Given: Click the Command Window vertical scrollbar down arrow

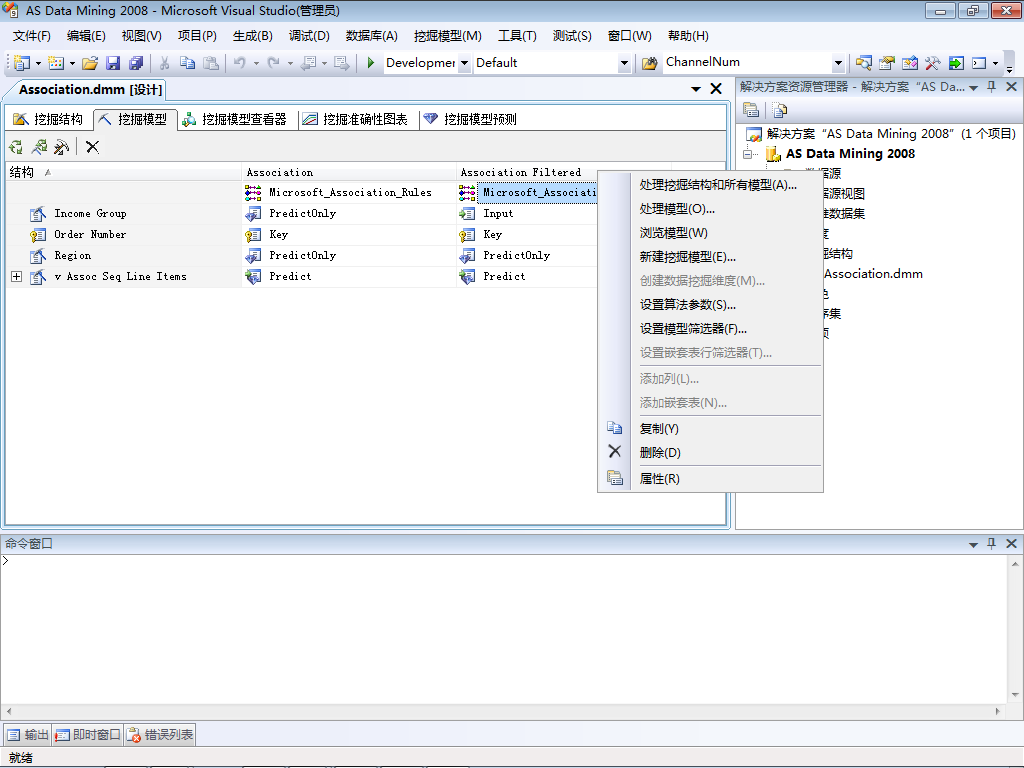Looking at the screenshot, I should (1015, 695).
